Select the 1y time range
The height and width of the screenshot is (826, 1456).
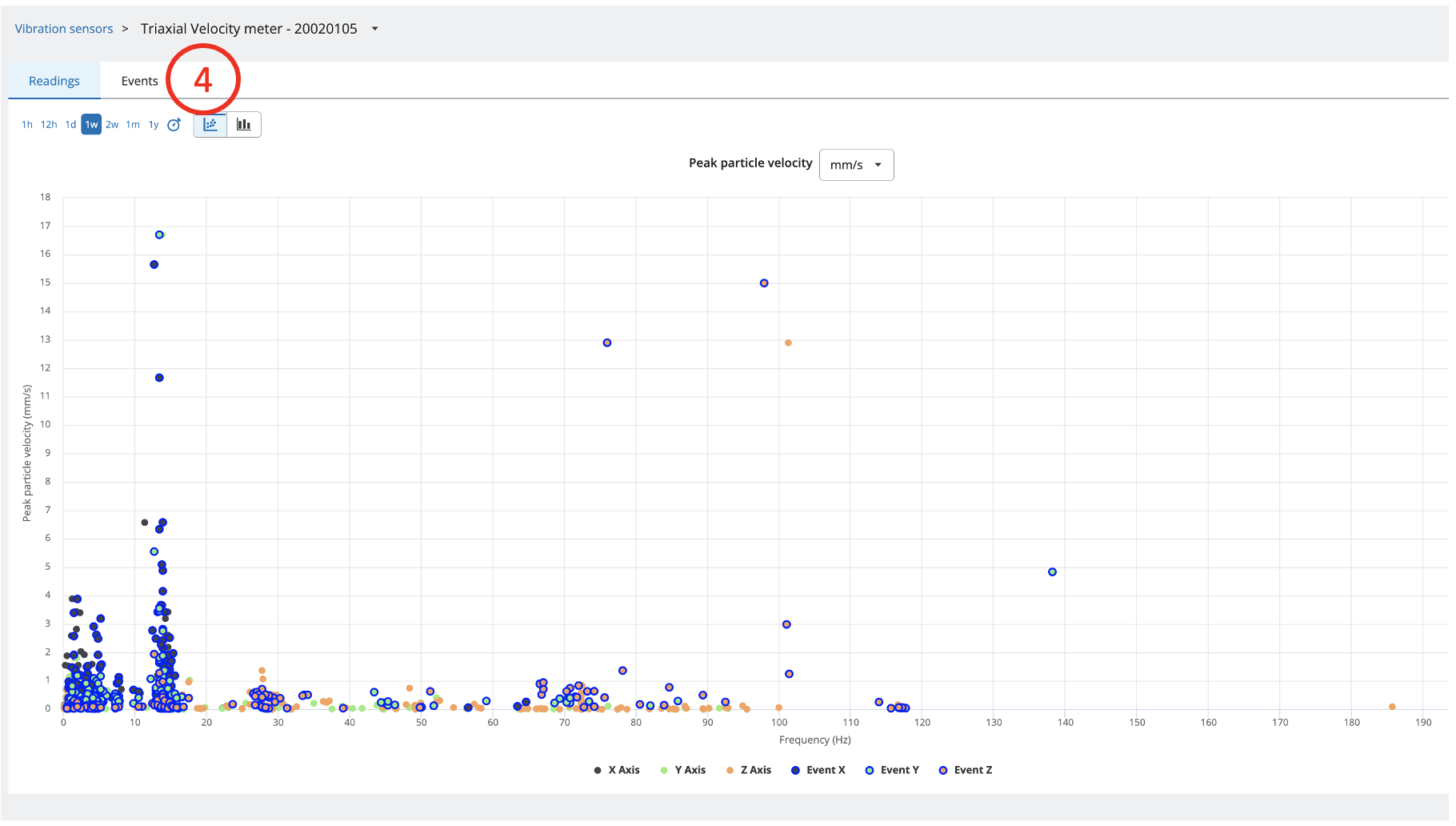(154, 125)
